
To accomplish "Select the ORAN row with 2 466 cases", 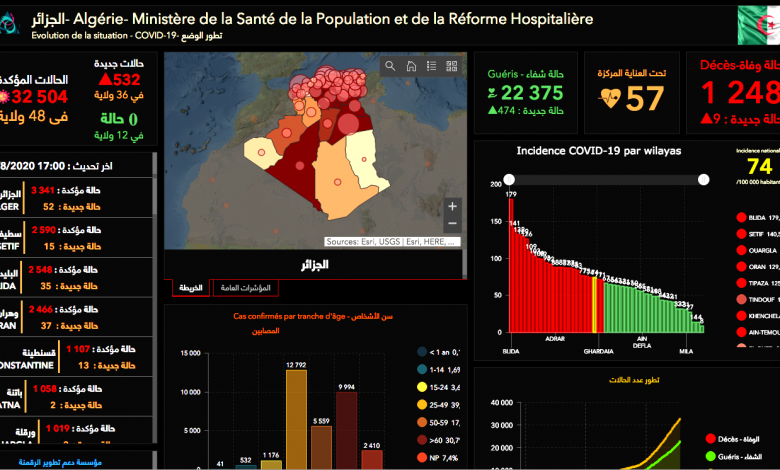I will tap(76, 317).
